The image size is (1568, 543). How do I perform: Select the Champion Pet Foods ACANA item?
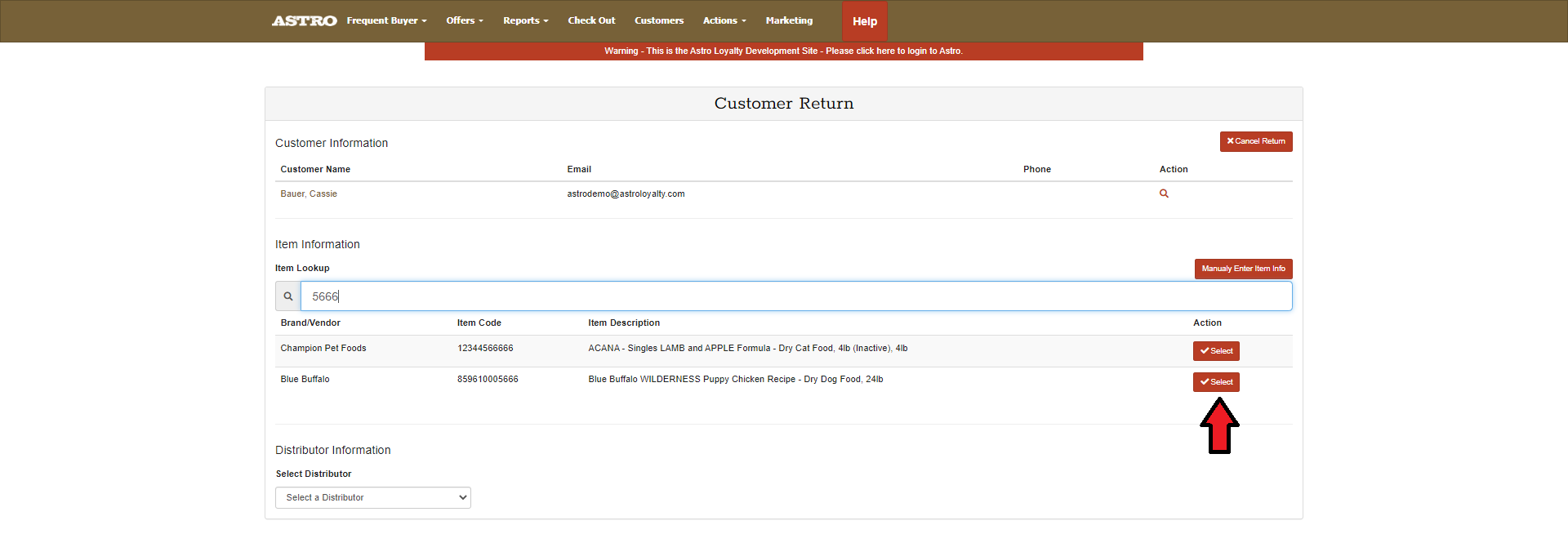tap(1216, 351)
